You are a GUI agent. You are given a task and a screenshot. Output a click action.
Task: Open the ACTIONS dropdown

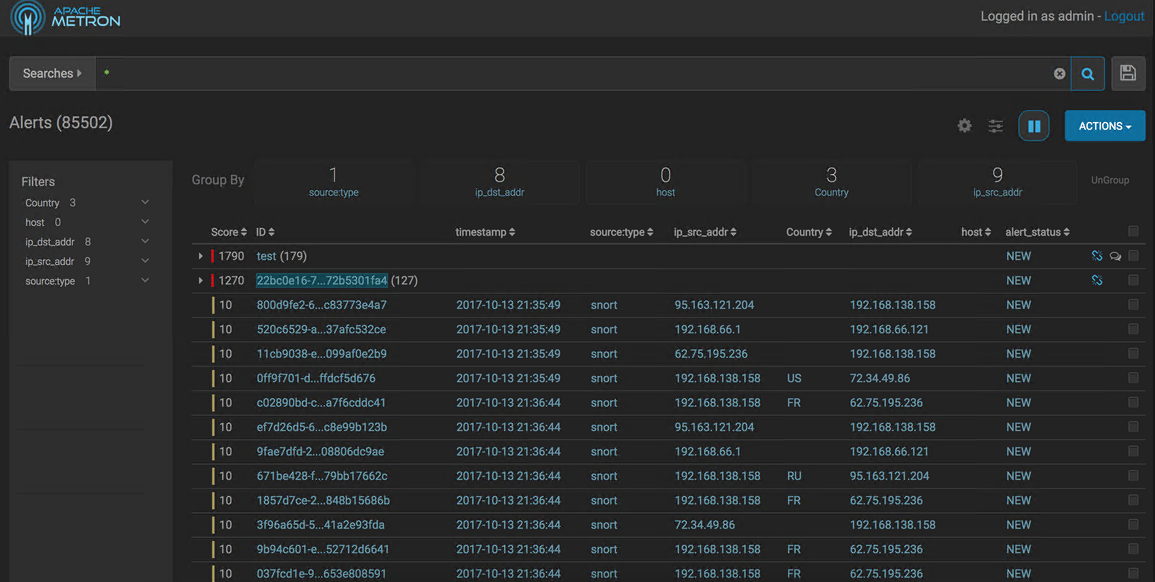1104,126
